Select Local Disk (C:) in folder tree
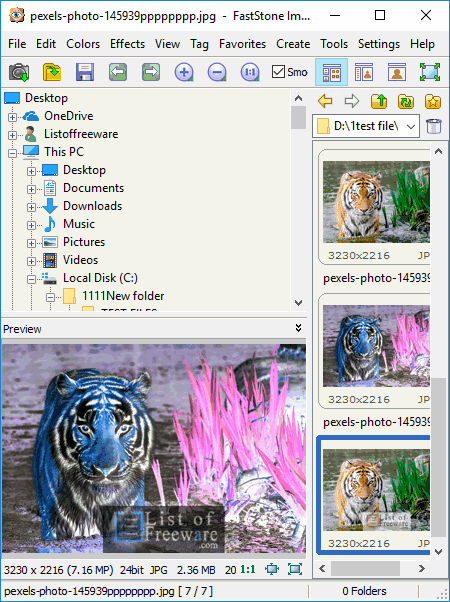Image resolution: width=450 pixels, height=602 pixels. [100, 278]
